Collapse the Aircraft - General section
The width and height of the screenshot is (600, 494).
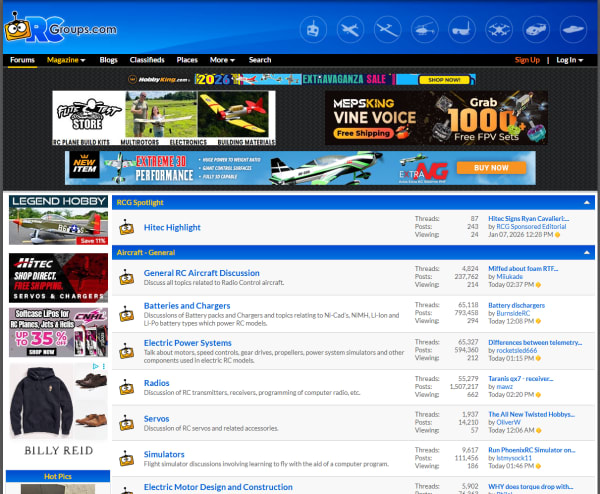(587, 253)
